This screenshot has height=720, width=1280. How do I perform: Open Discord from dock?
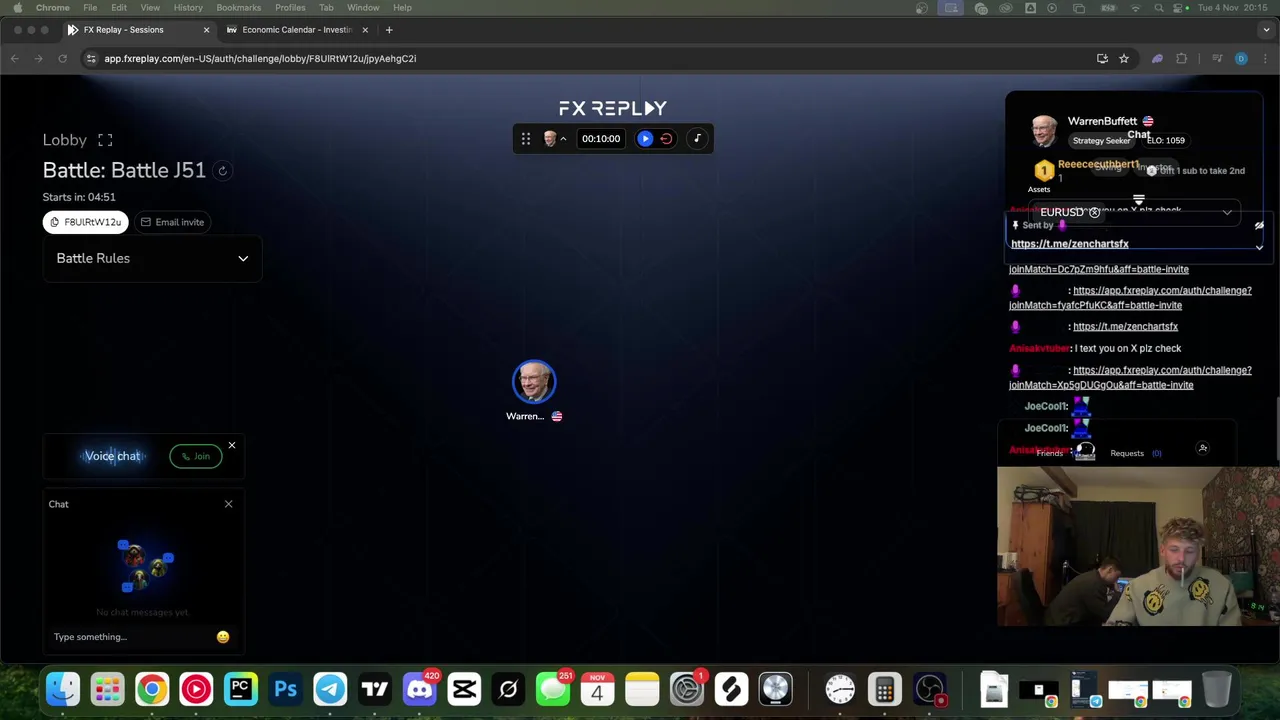point(419,689)
